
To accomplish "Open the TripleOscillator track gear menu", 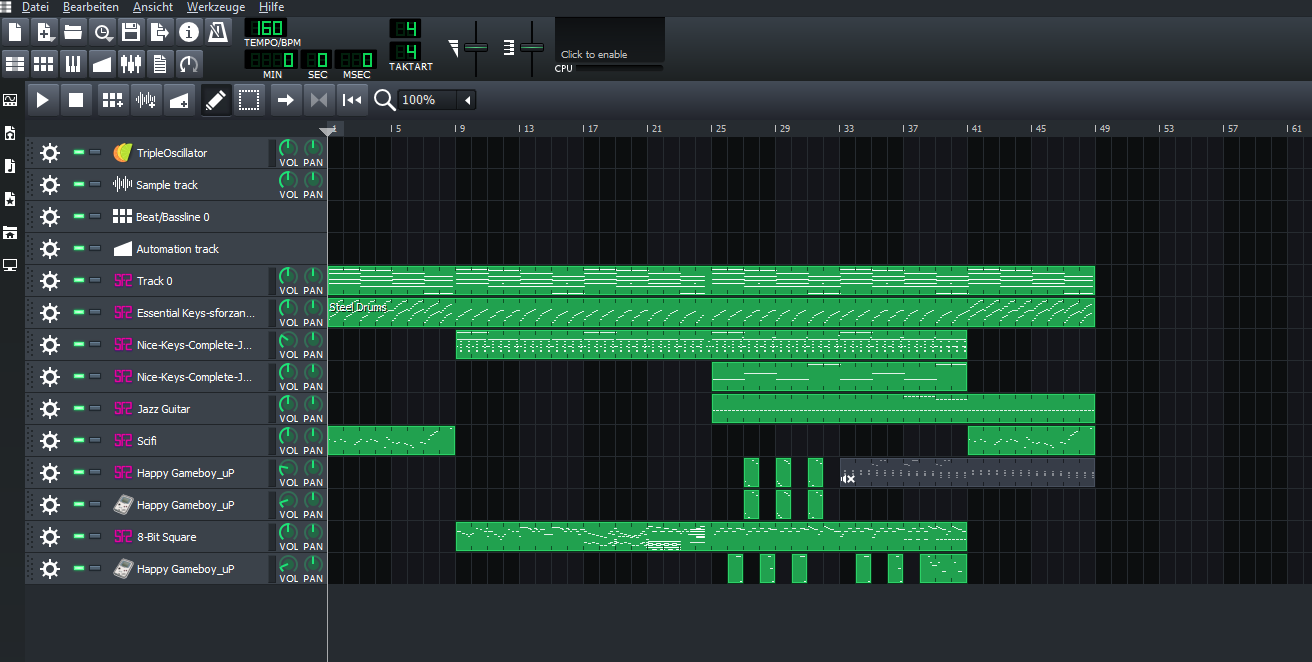I will pos(49,153).
